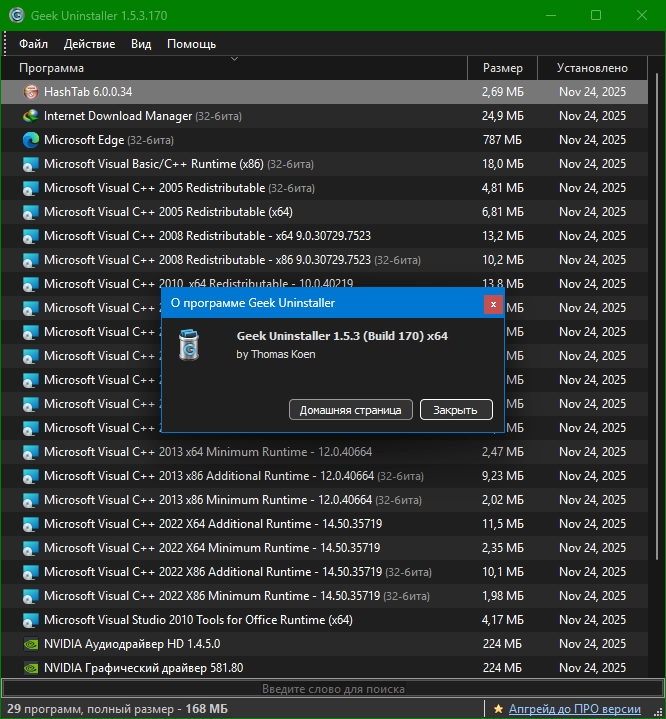
Task: Click the Visual C++ 2022 X64 Minimum Runtime icon
Action: pyautogui.click(x=31, y=548)
